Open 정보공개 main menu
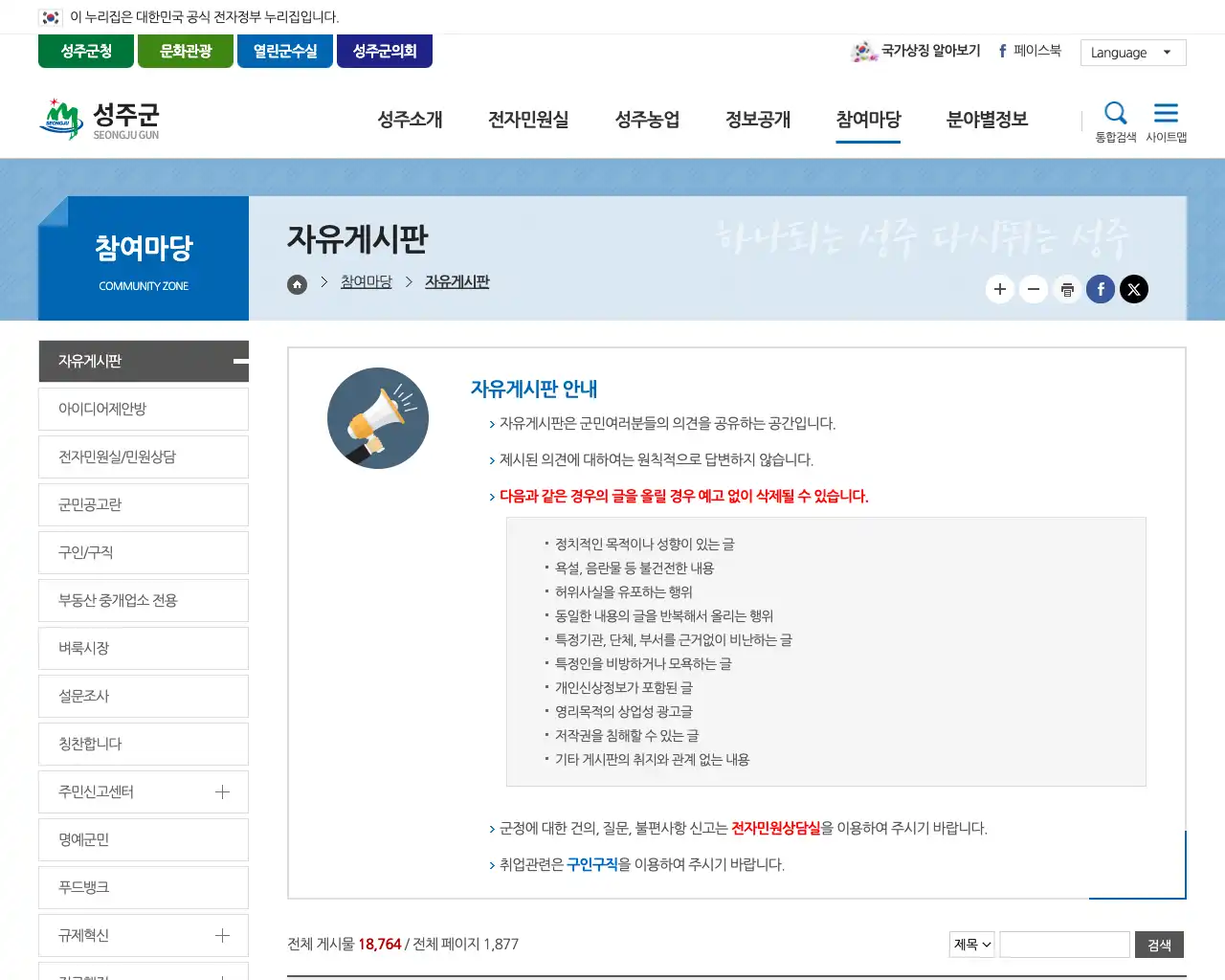The image size is (1225, 980). [x=758, y=120]
